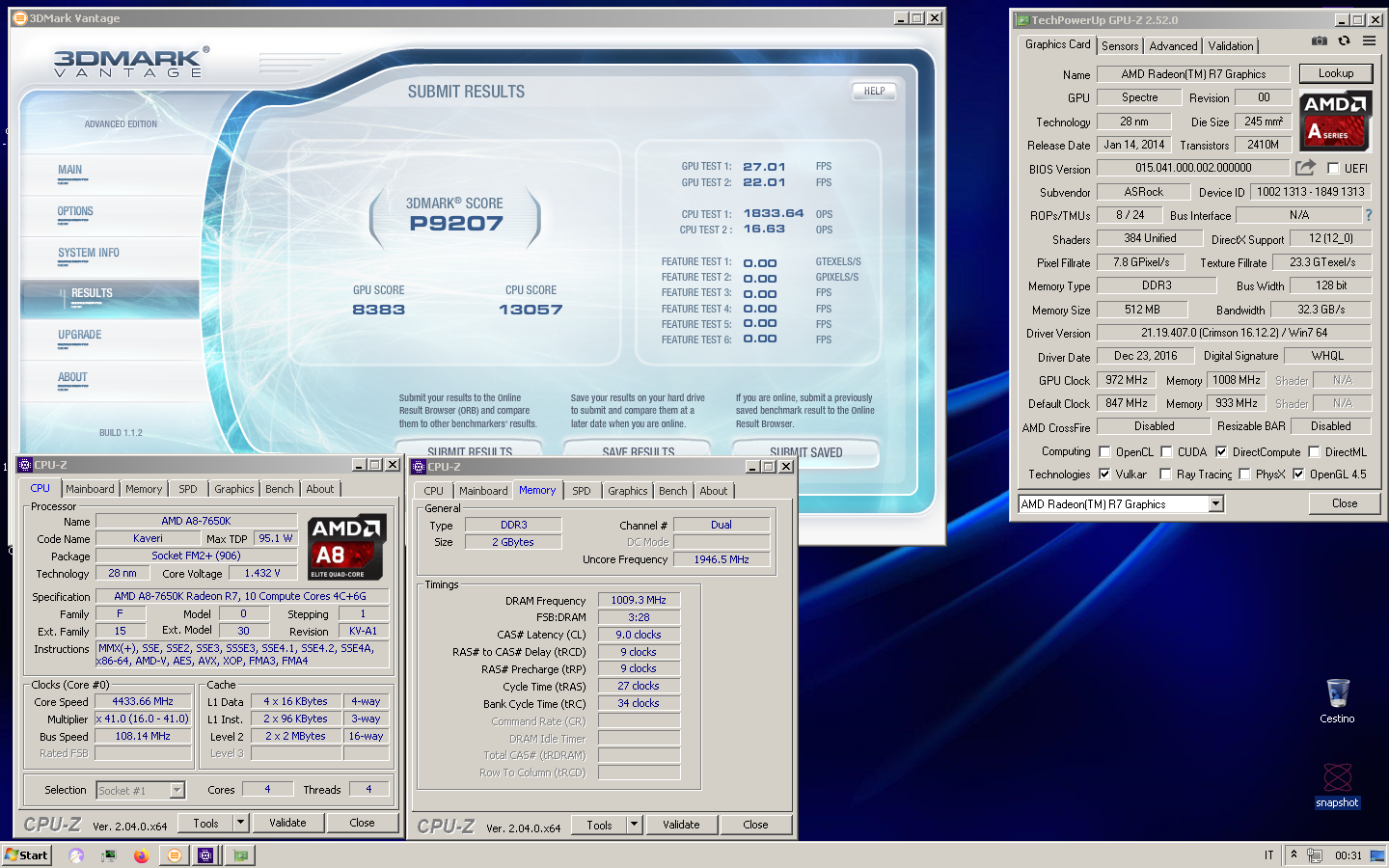Viewport: 1389px width, 868px height.
Task: Open UPGRADE in the 3DMark sidebar
Action: [79, 335]
